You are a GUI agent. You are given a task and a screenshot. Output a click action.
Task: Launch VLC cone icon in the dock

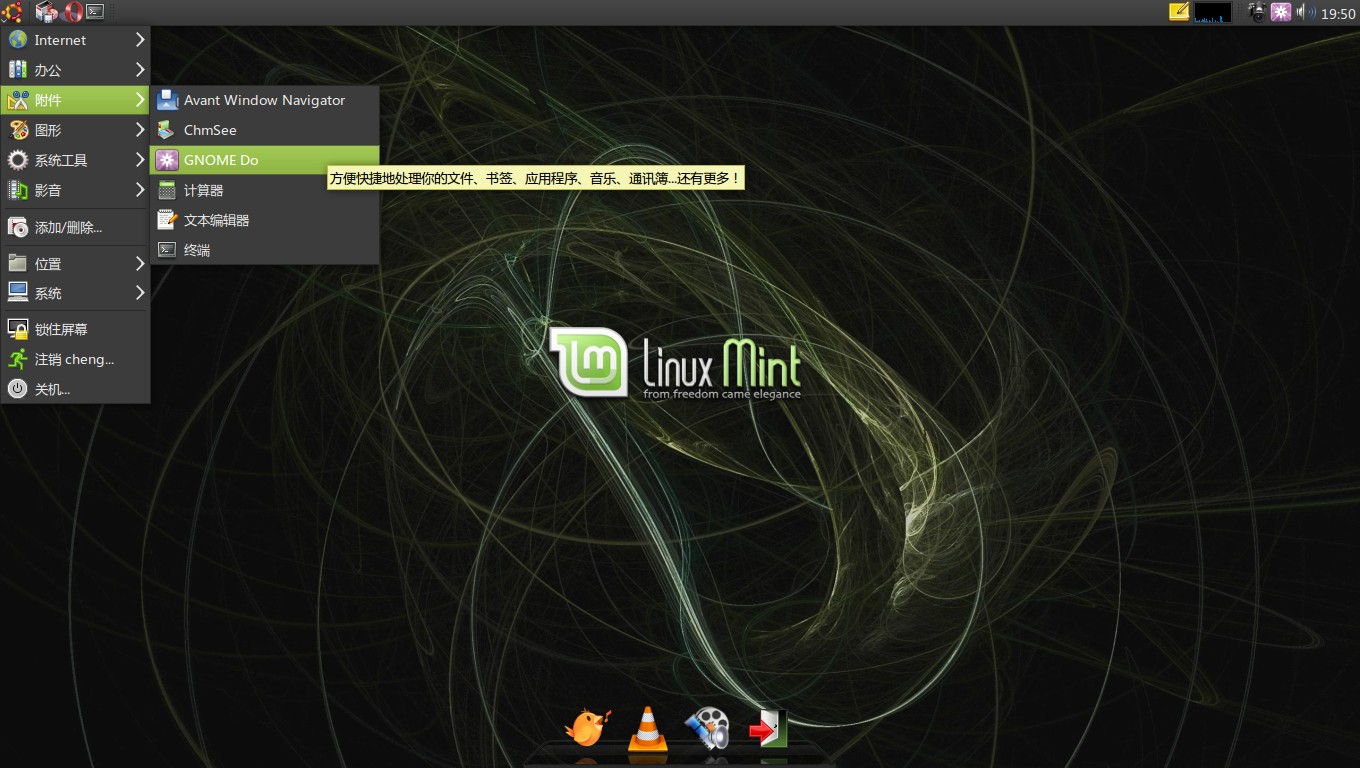tap(647, 727)
